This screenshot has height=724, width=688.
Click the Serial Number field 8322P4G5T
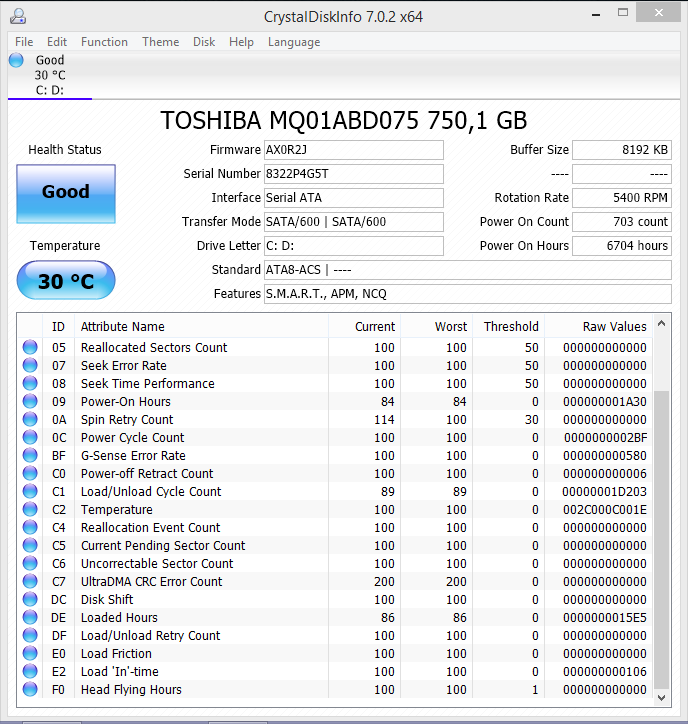tap(354, 174)
